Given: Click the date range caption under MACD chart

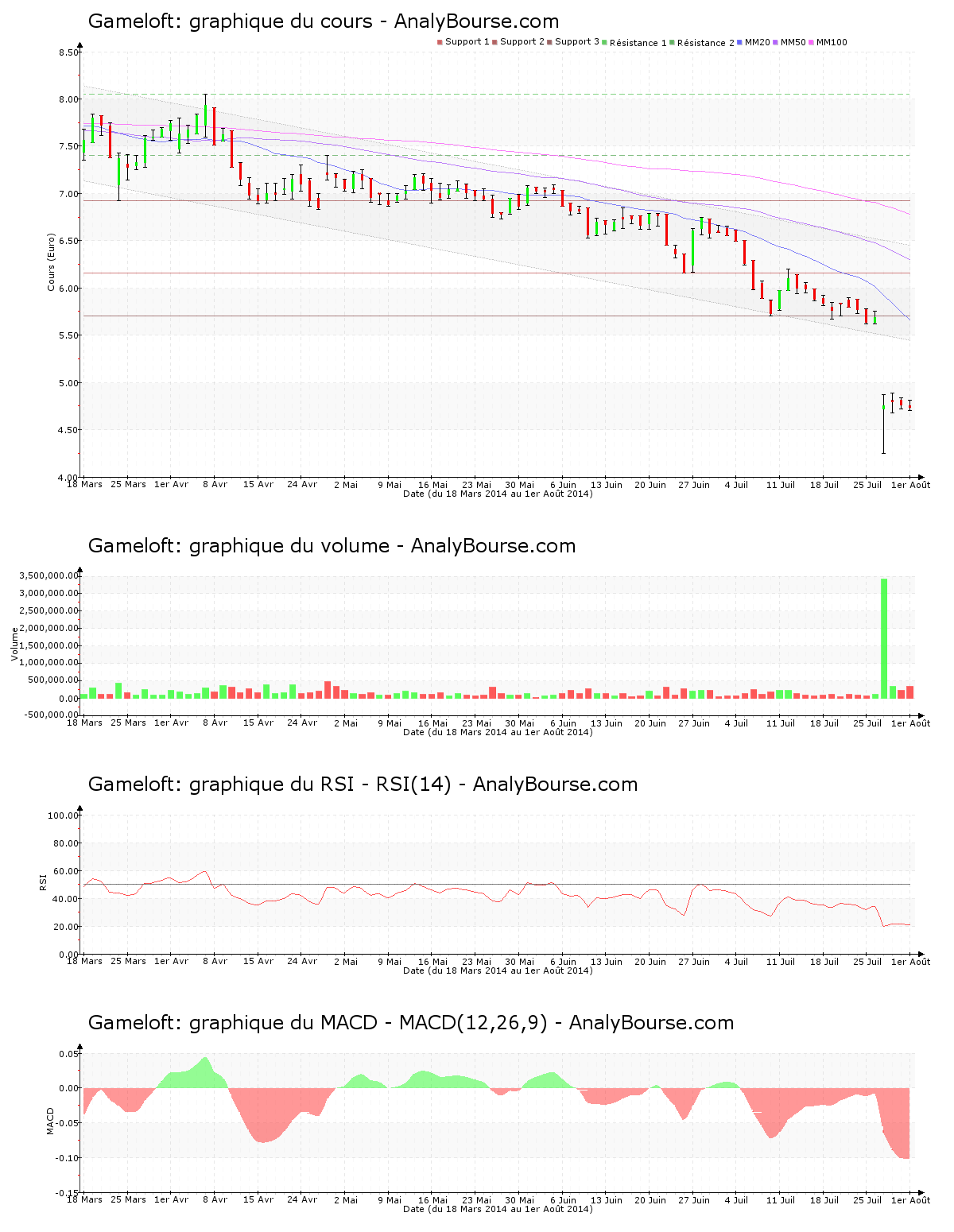Looking at the screenshot, I should [498, 1209].
